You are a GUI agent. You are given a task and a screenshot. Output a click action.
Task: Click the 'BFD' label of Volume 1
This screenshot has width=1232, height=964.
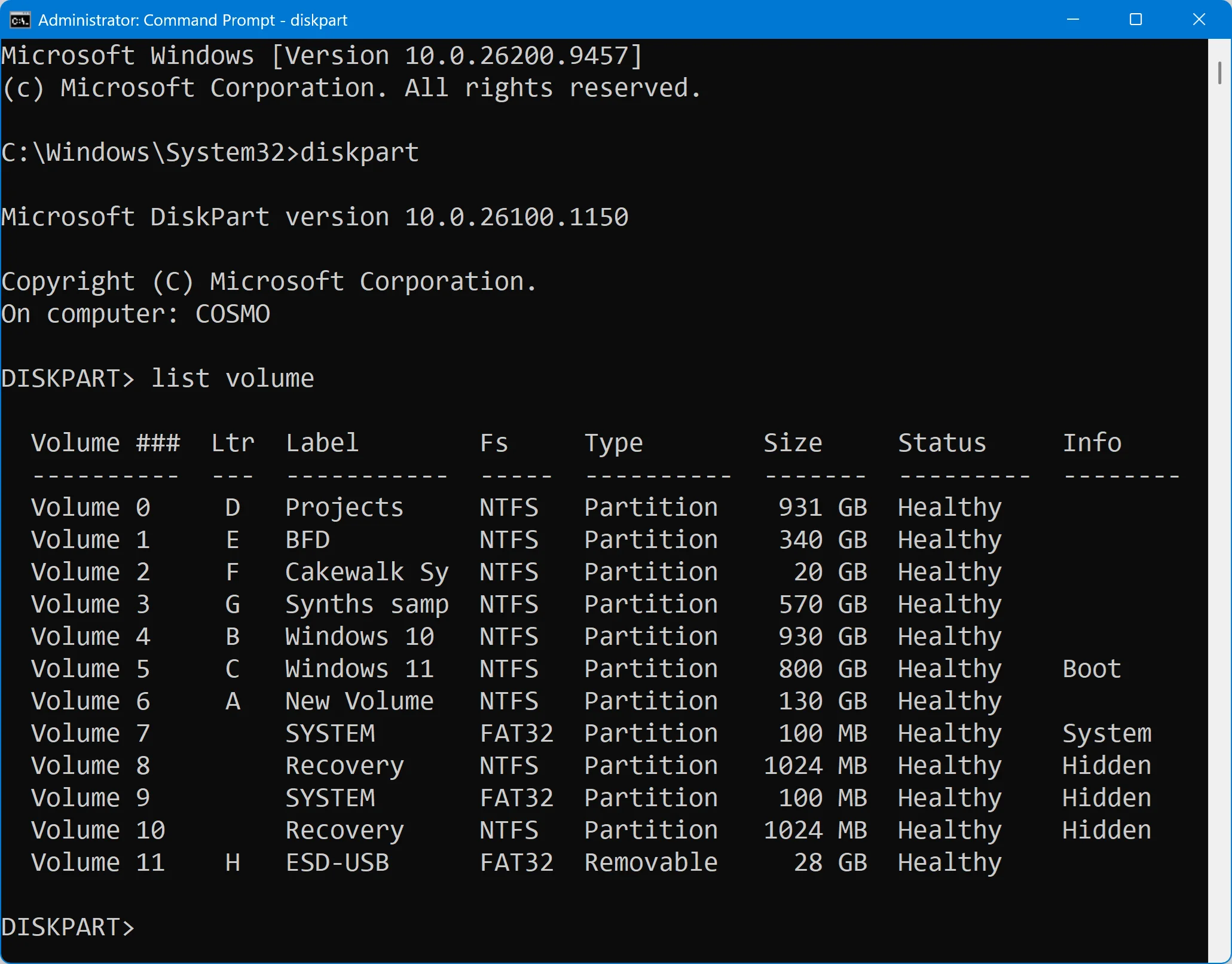(307, 540)
